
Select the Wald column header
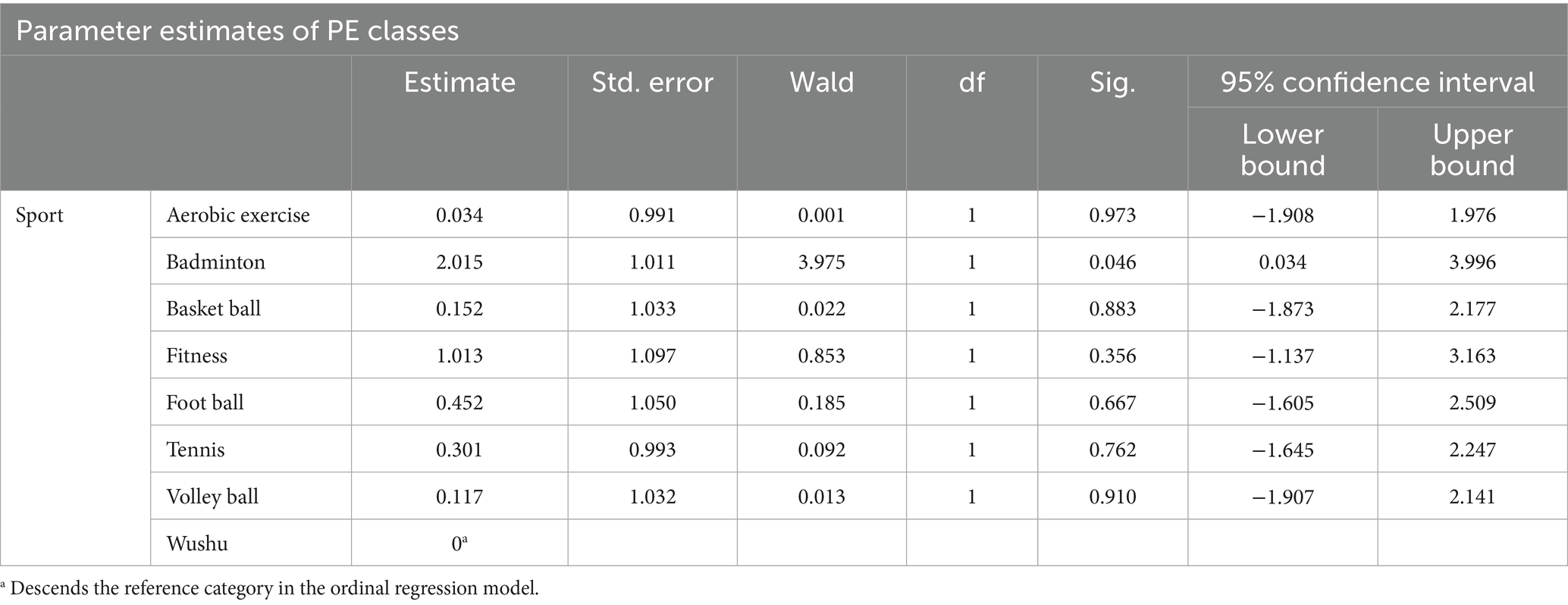(821, 83)
